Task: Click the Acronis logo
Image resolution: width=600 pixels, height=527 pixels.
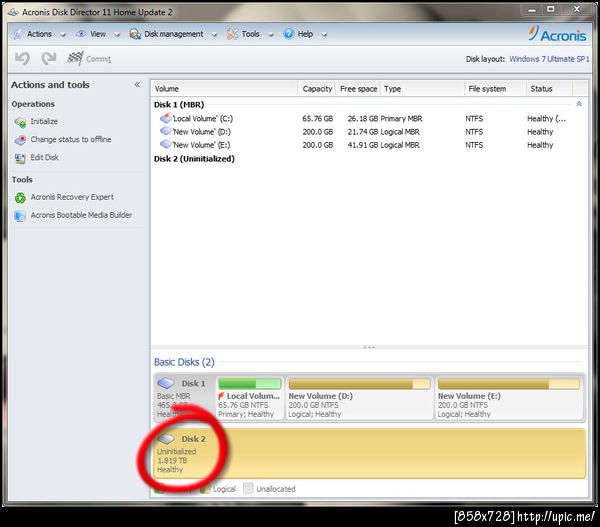Action: tap(557, 34)
